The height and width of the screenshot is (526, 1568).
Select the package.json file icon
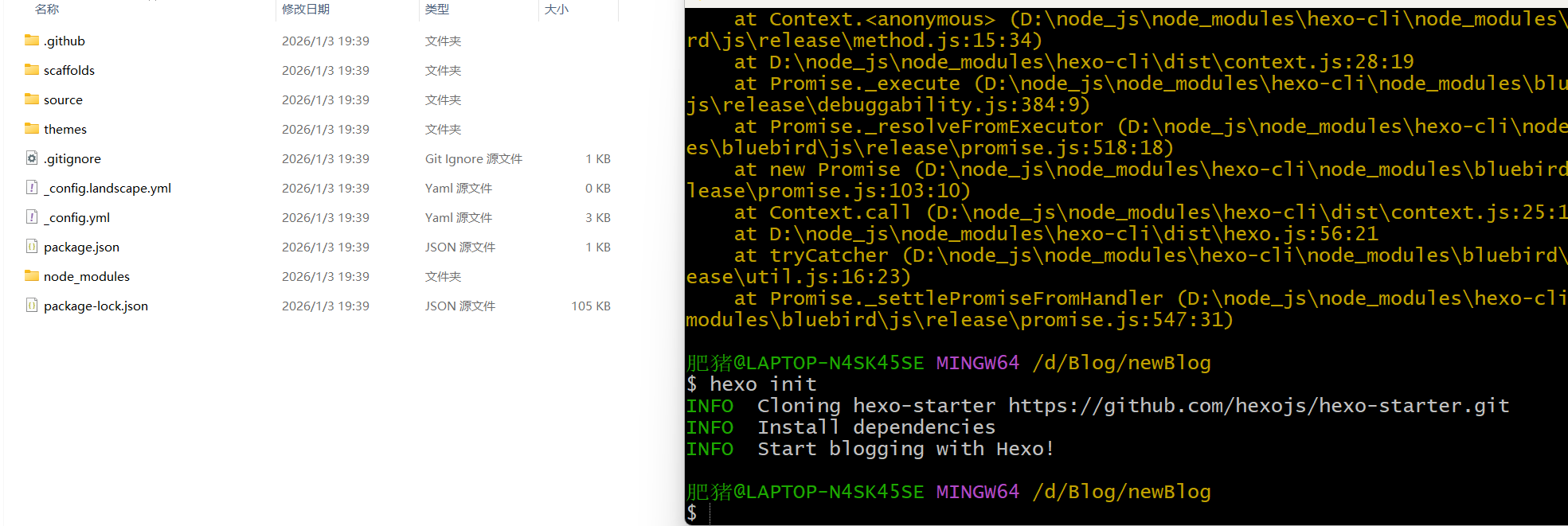(32, 247)
